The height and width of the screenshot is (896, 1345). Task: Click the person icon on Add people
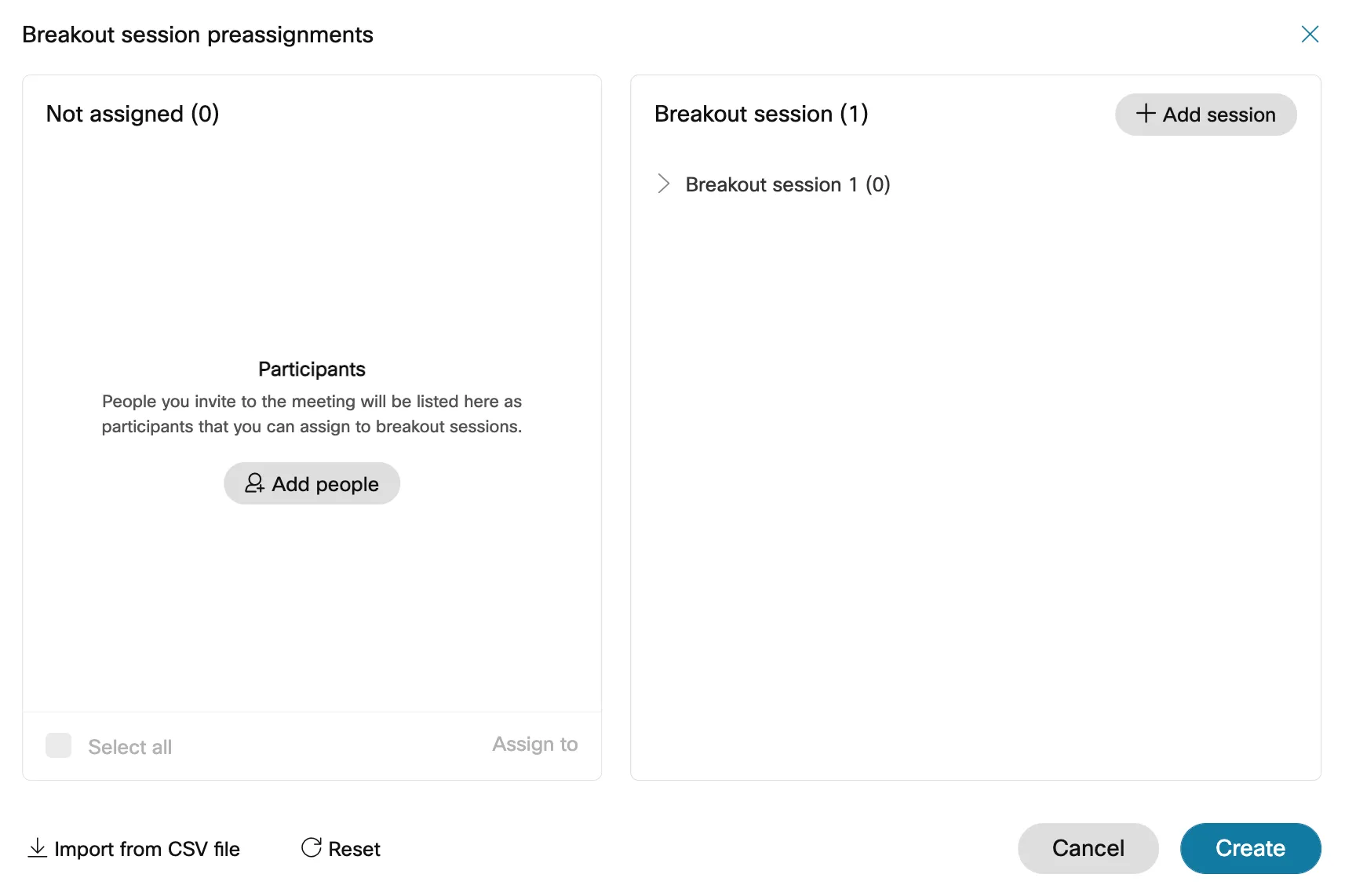tap(254, 483)
